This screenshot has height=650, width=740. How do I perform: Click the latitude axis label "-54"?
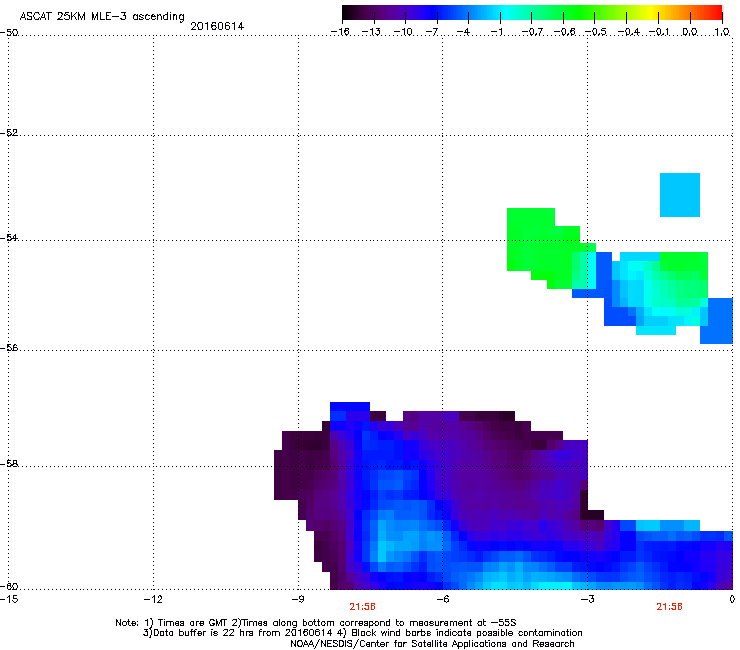9,237
